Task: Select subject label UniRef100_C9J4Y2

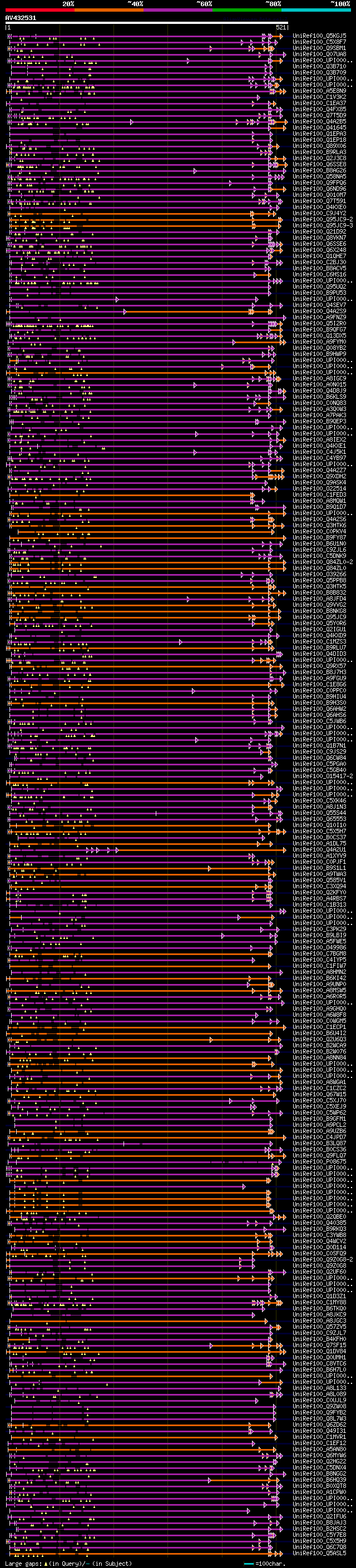Action: pyautogui.click(x=319, y=214)
